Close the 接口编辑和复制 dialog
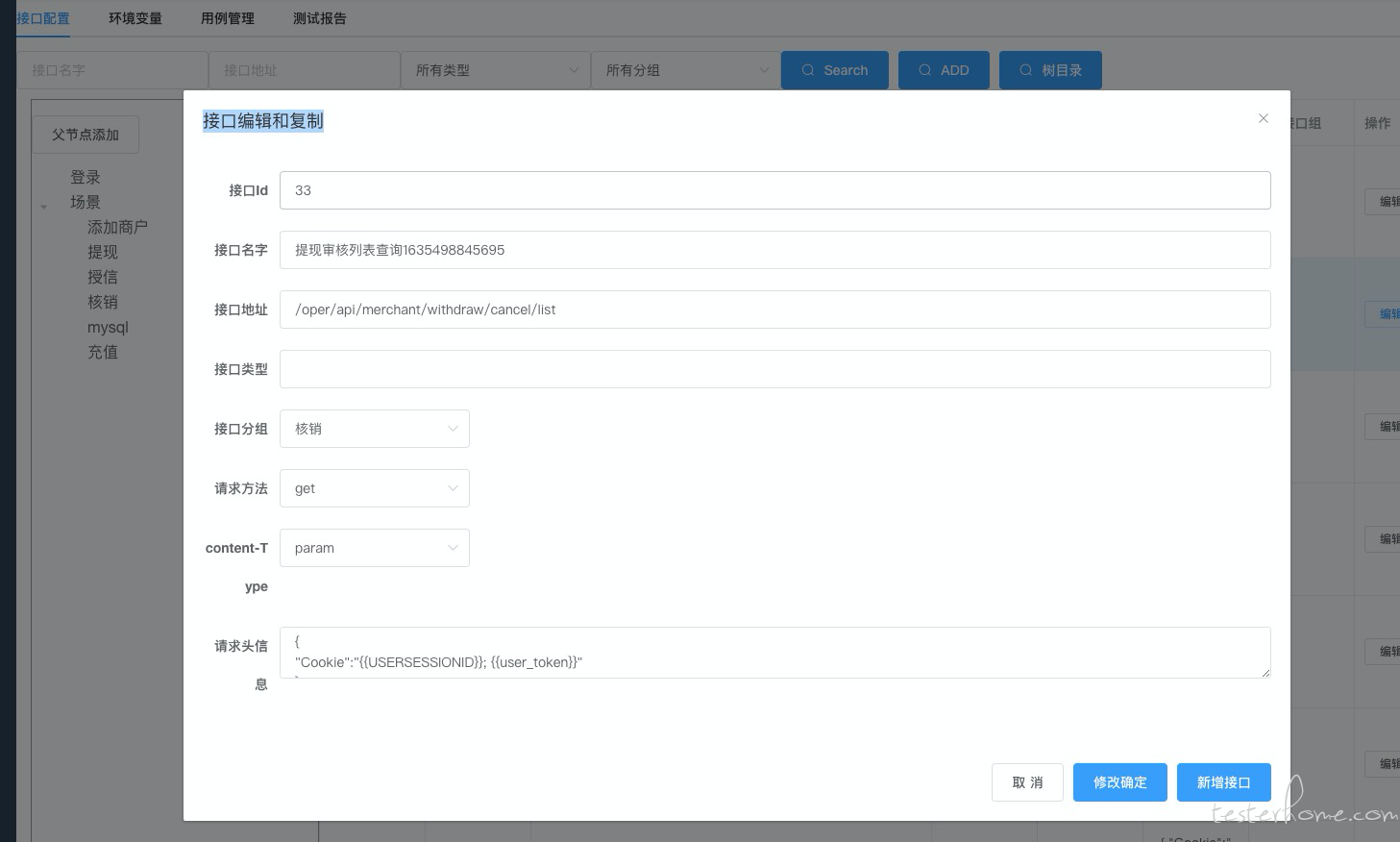 [x=1263, y=118]
